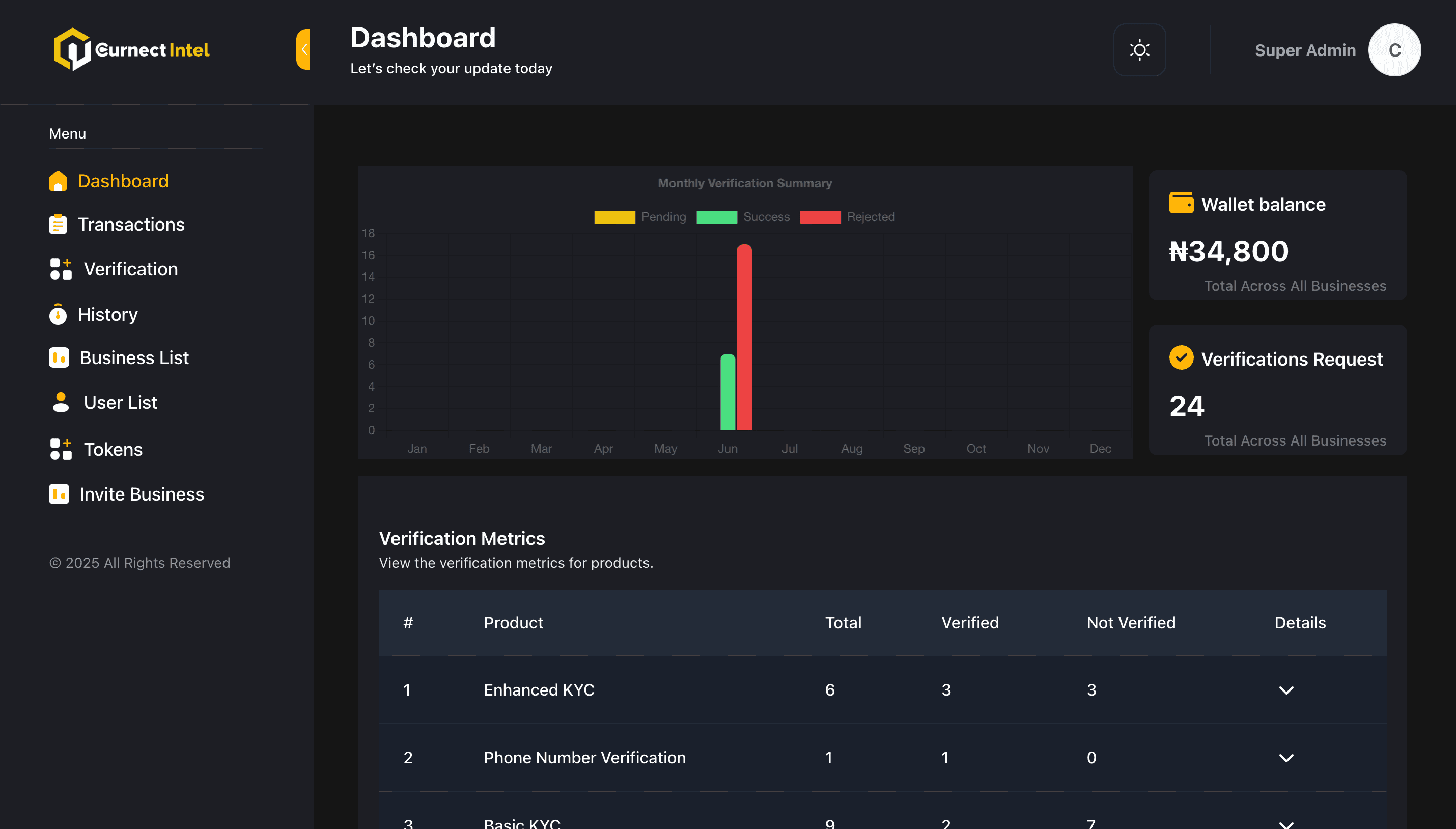Collapse sidebar with yellow arrow tab
The width and height of the screenshot is (1456, 829).
tap(303, 49)
